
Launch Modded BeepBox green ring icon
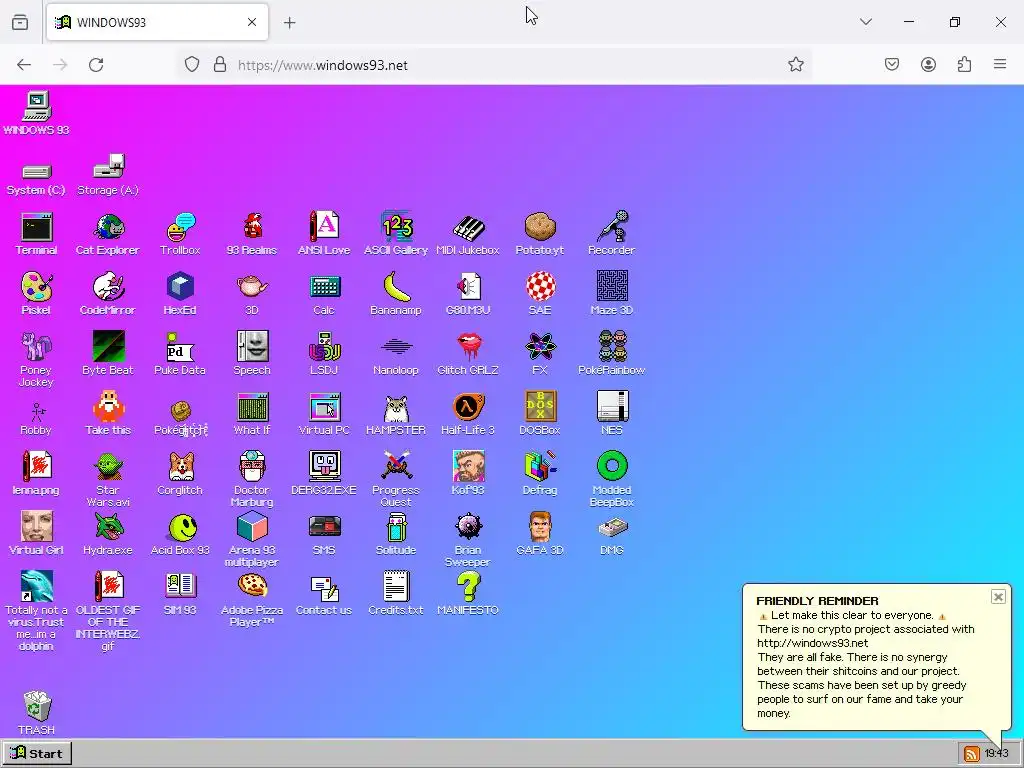[612, 468]
